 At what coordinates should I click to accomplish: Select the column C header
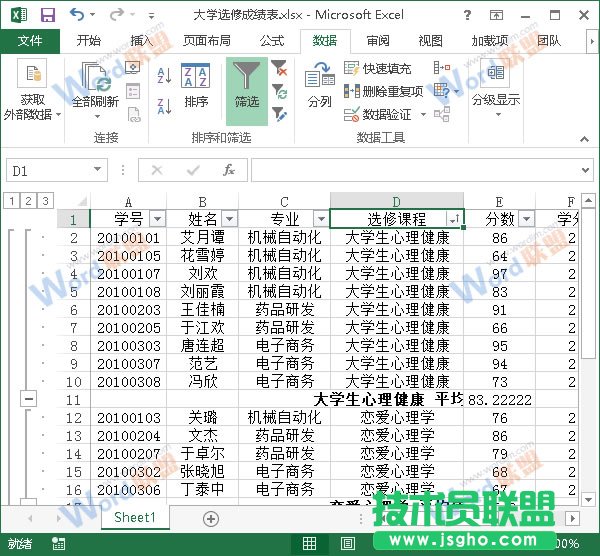284,201
